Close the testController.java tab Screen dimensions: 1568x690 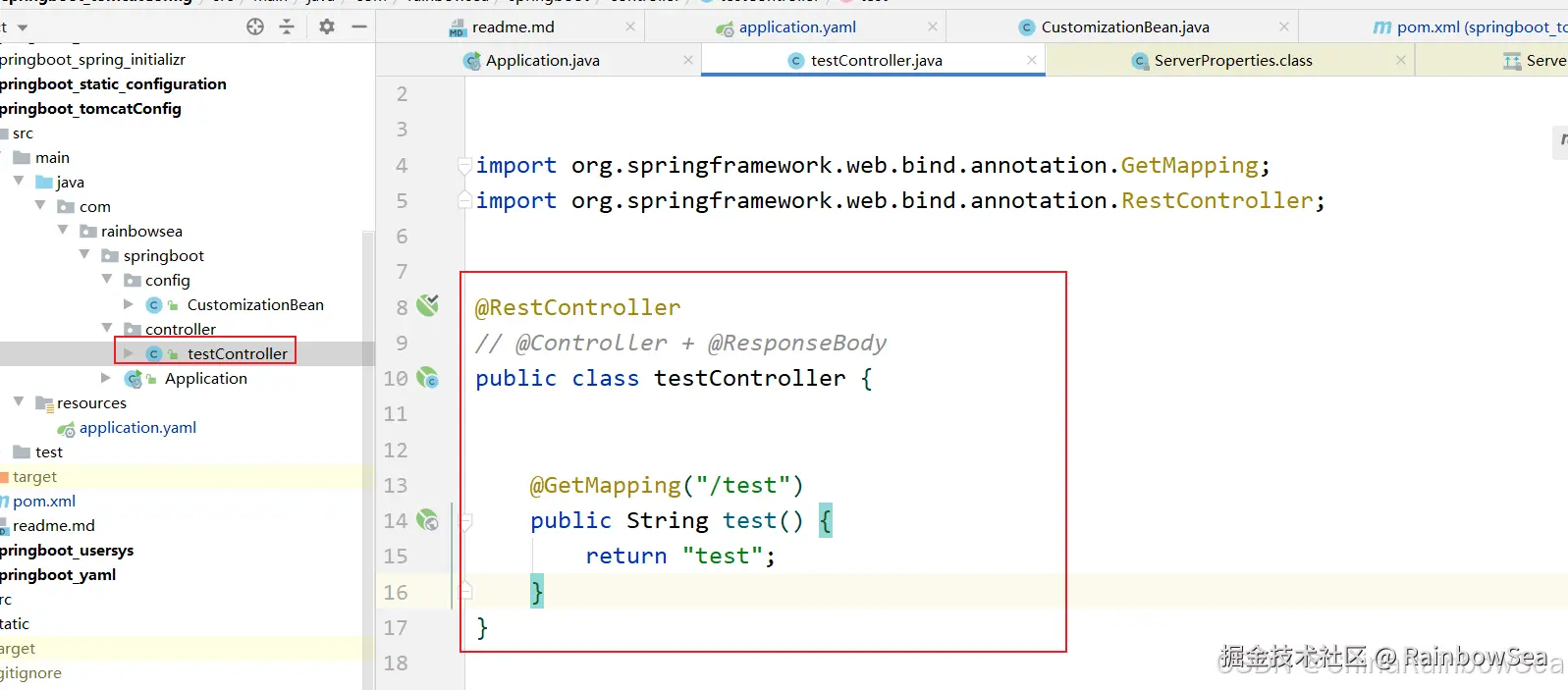1032,61
